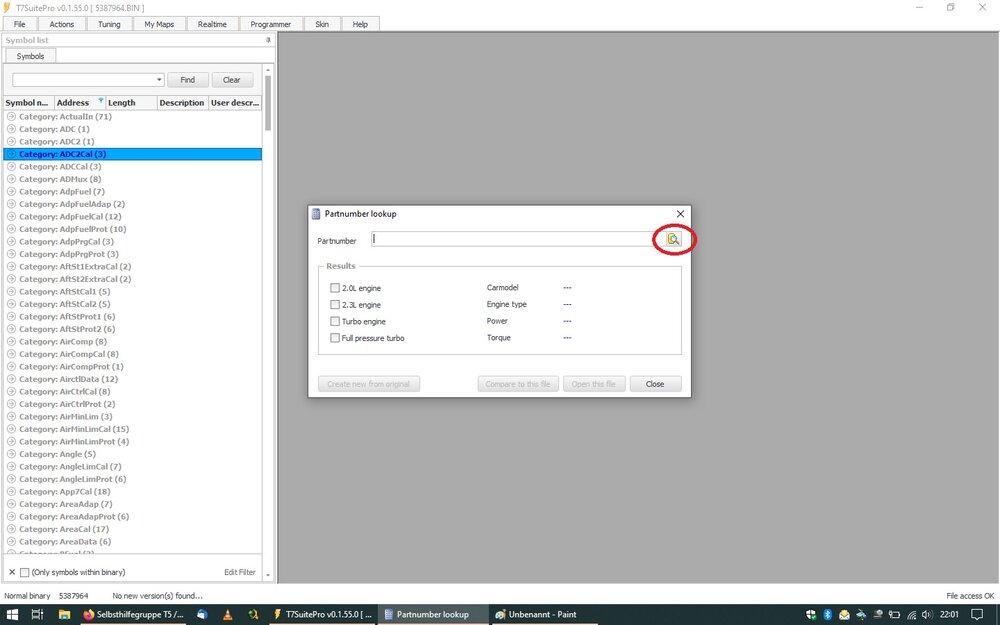Click the Edit Filter link
The width and height of the screenshot is (1000, 625).
[240, 572]
